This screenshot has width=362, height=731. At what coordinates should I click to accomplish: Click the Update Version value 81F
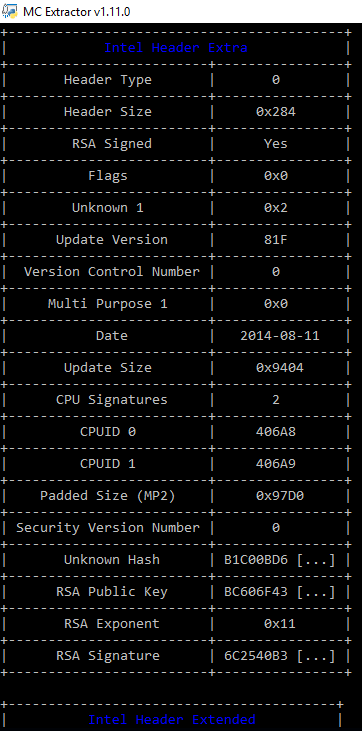pyautogui.click(x=276, y=240)
